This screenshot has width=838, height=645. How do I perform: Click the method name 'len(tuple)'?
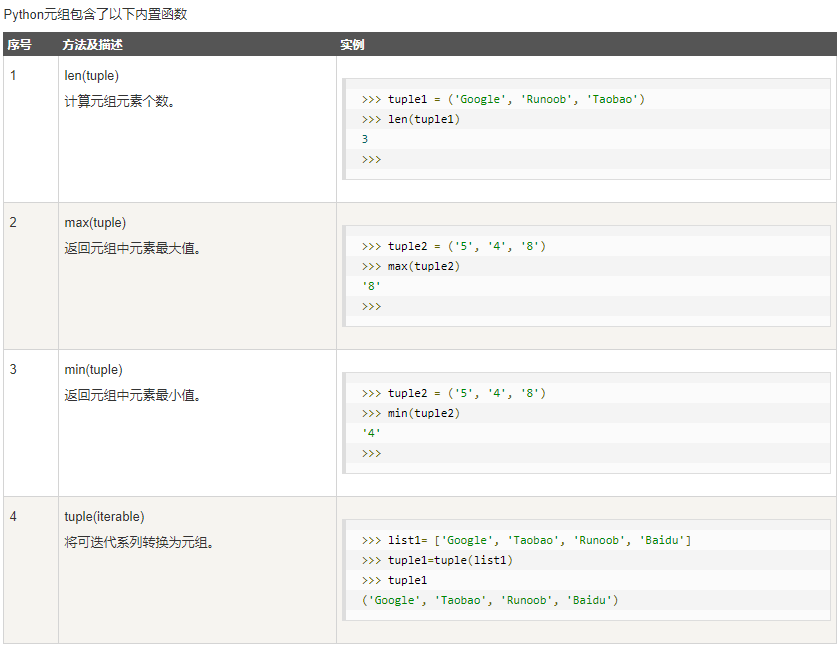(91, 76)
